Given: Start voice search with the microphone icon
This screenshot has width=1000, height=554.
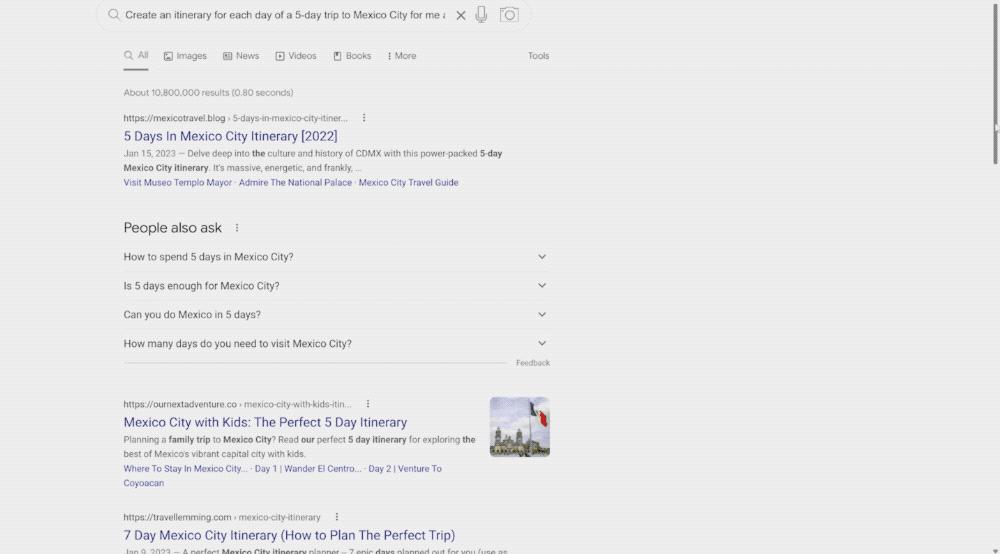Looking at the screenshot, I should coord(482,15).
